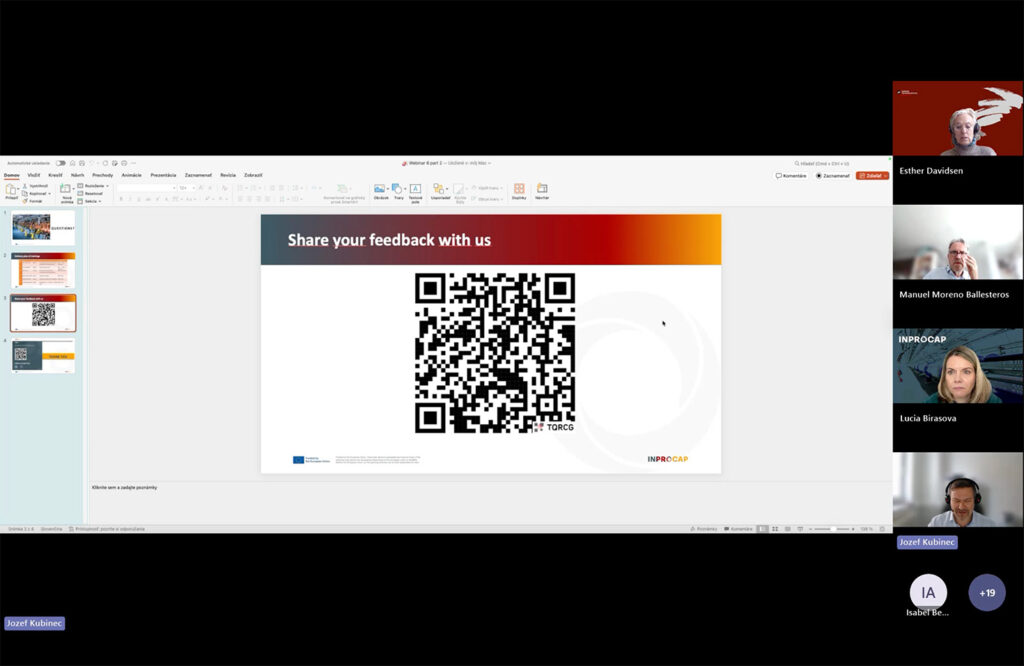Expand the Rozloženie (Layout) dropdown

106,187
